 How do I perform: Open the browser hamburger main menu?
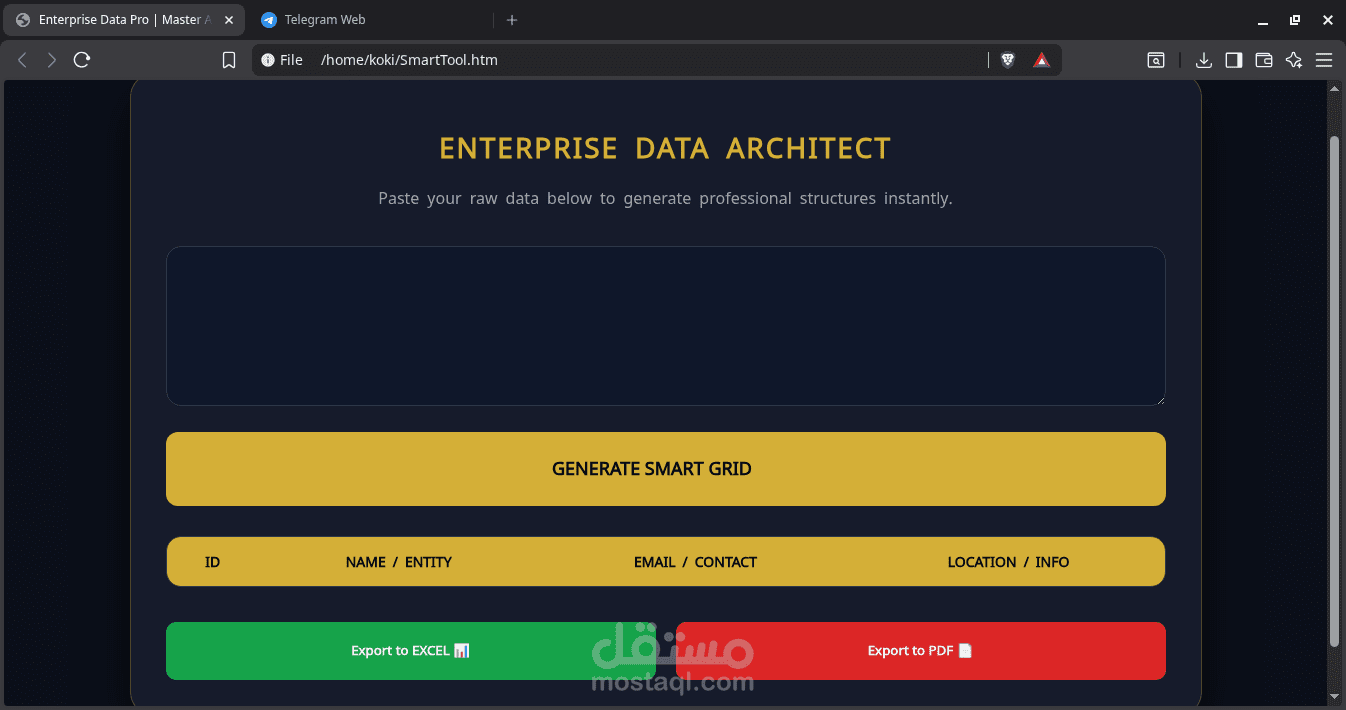(x=1324, y=60)
